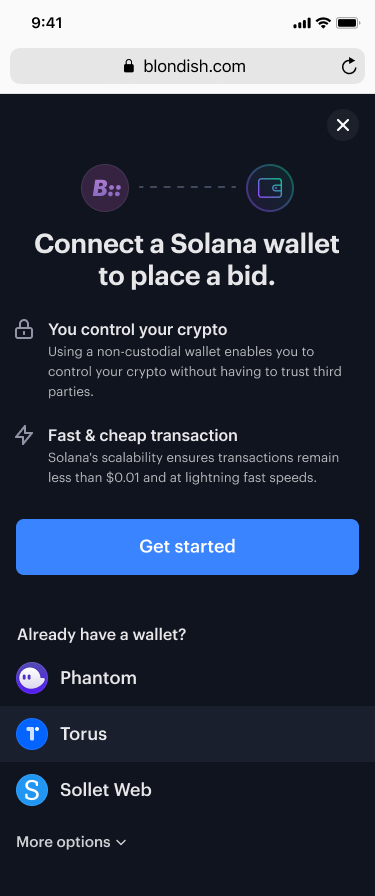
Task: Reload the page with the refresh icon
Action: pyautogui.click(x=349, y=66)
